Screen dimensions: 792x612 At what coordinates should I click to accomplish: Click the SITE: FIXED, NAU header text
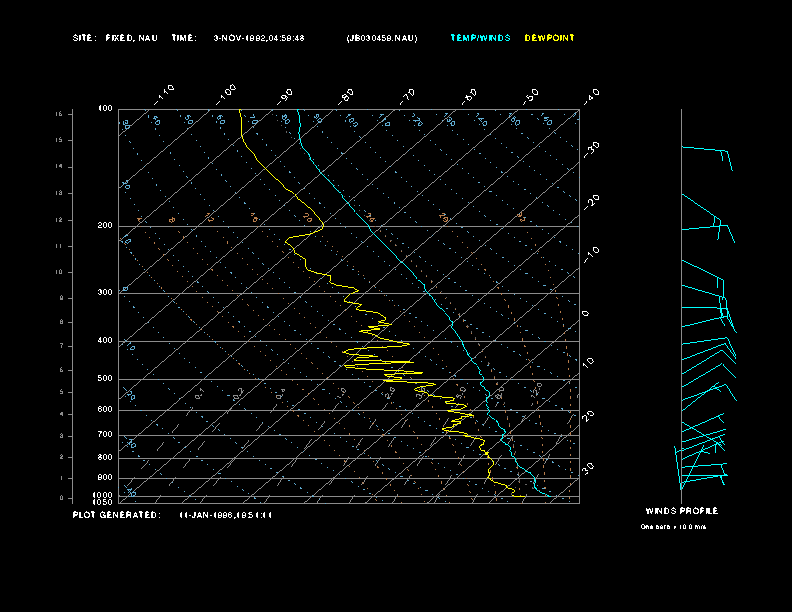(115, 38)
